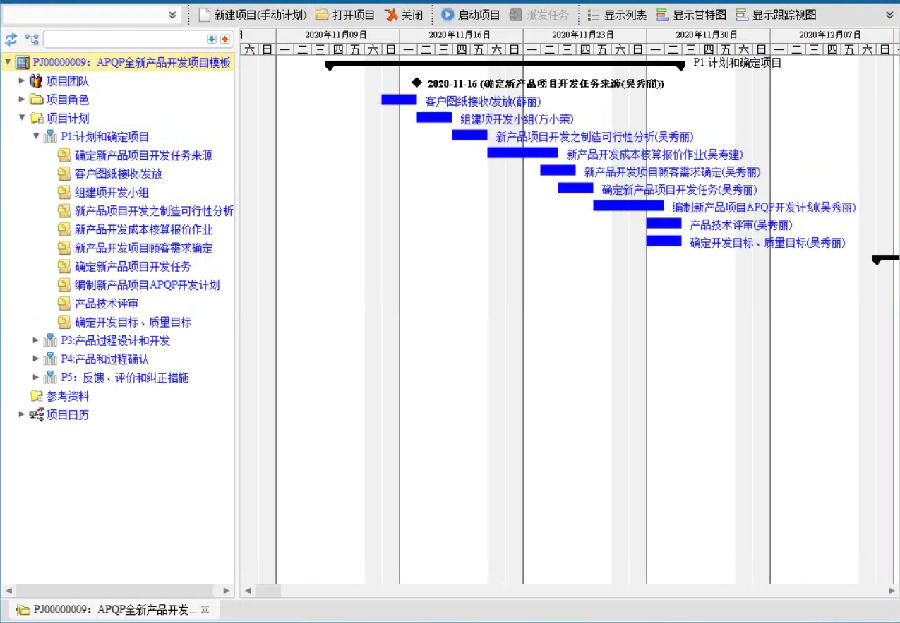Click the P4 phase icon in tree

pyautogui.click(x=51, y=359)
